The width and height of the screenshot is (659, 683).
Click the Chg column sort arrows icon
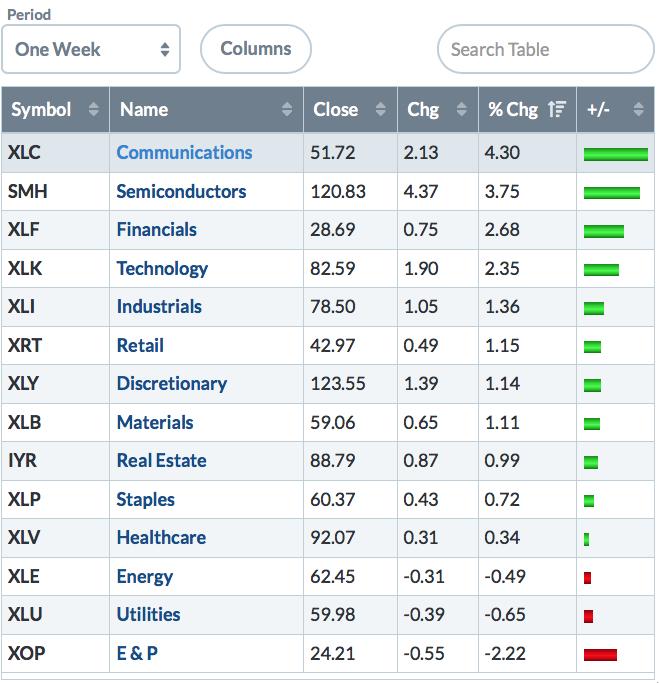coord(460,110)
